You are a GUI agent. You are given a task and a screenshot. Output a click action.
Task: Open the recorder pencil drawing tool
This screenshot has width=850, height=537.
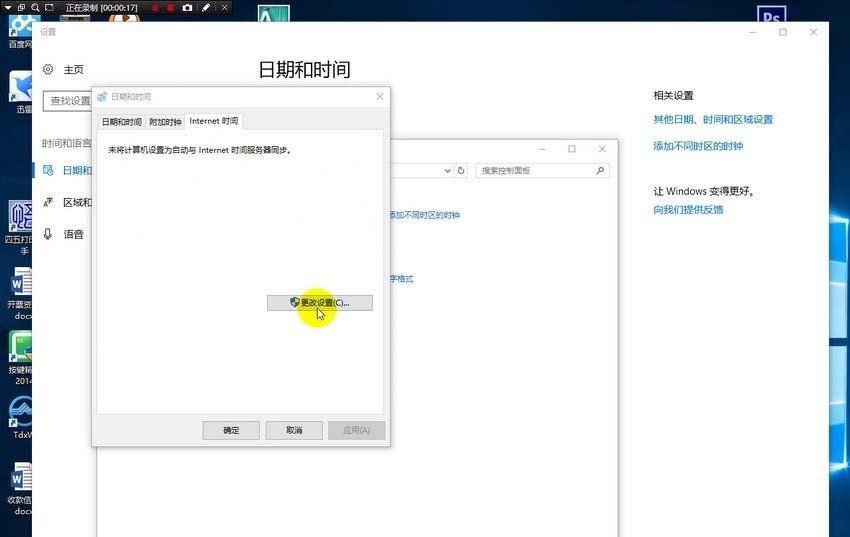(206, 8)
